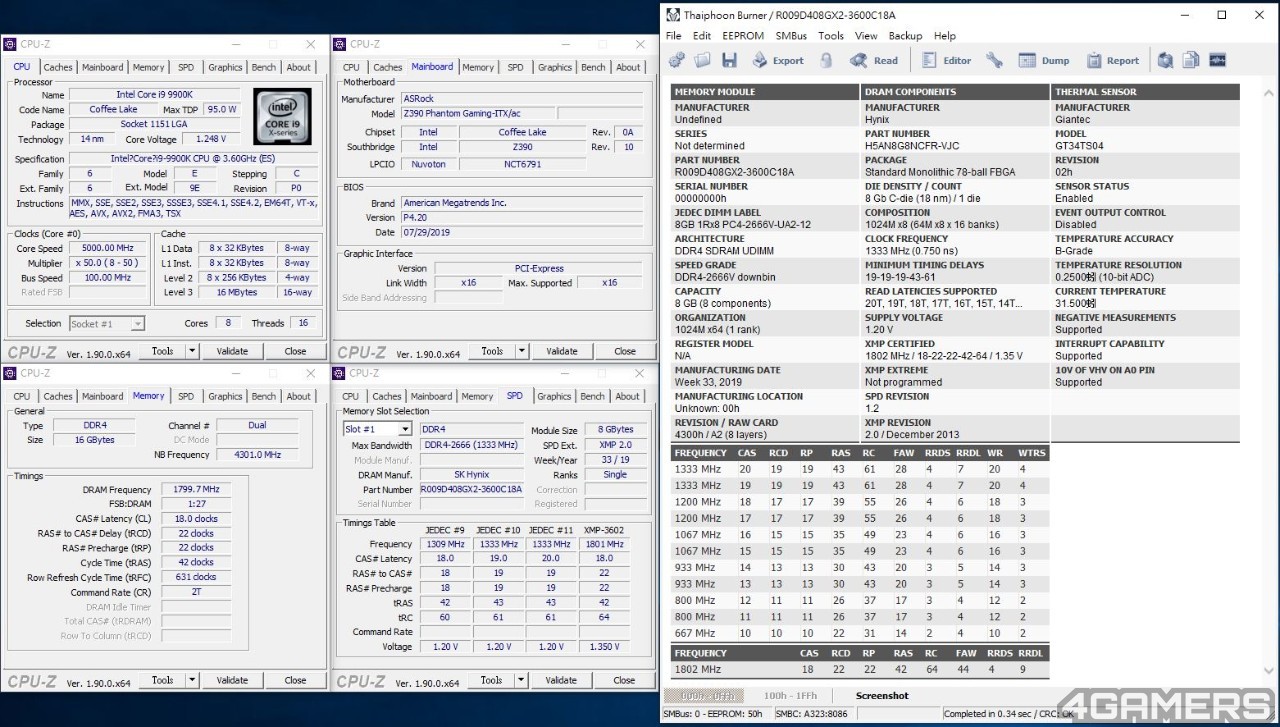Viewport: 1280px width, 727px height.
Task: Switch to SPD tab in the Memory window
Action: pos(186,397)
